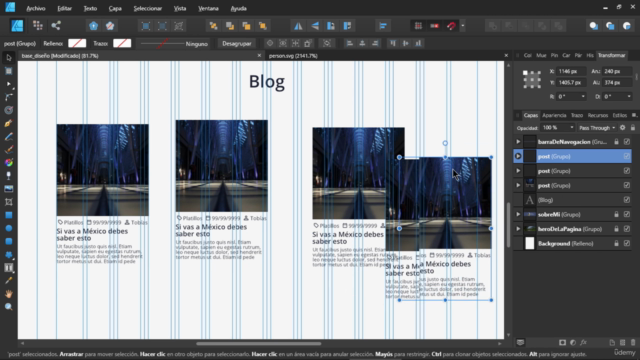Viewport: 640px width, 360px height.
Task: Select the Pen tool
Action: tap(9, 123)
